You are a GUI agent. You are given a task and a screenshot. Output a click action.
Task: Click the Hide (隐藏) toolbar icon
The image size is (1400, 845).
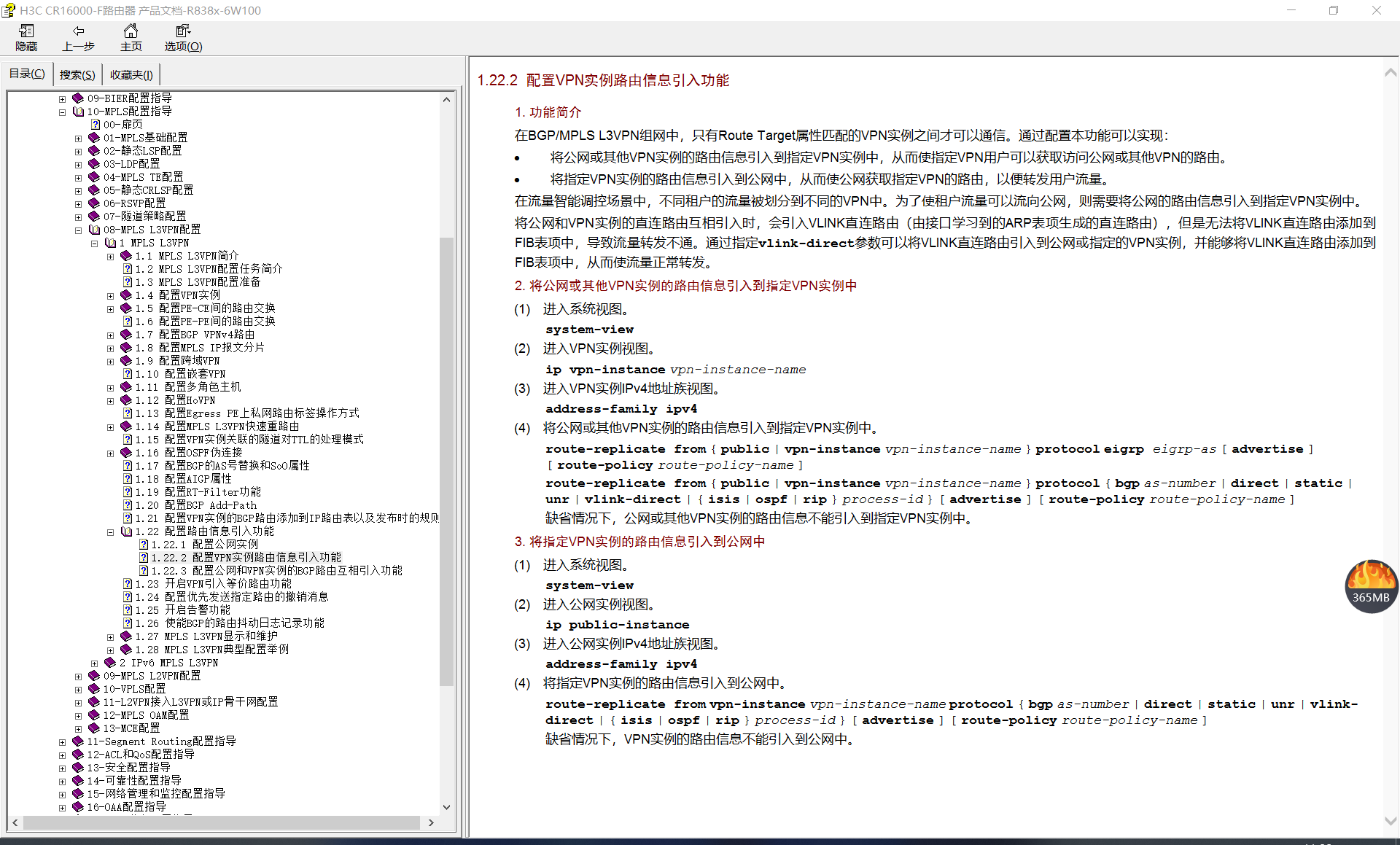point(26,31)
